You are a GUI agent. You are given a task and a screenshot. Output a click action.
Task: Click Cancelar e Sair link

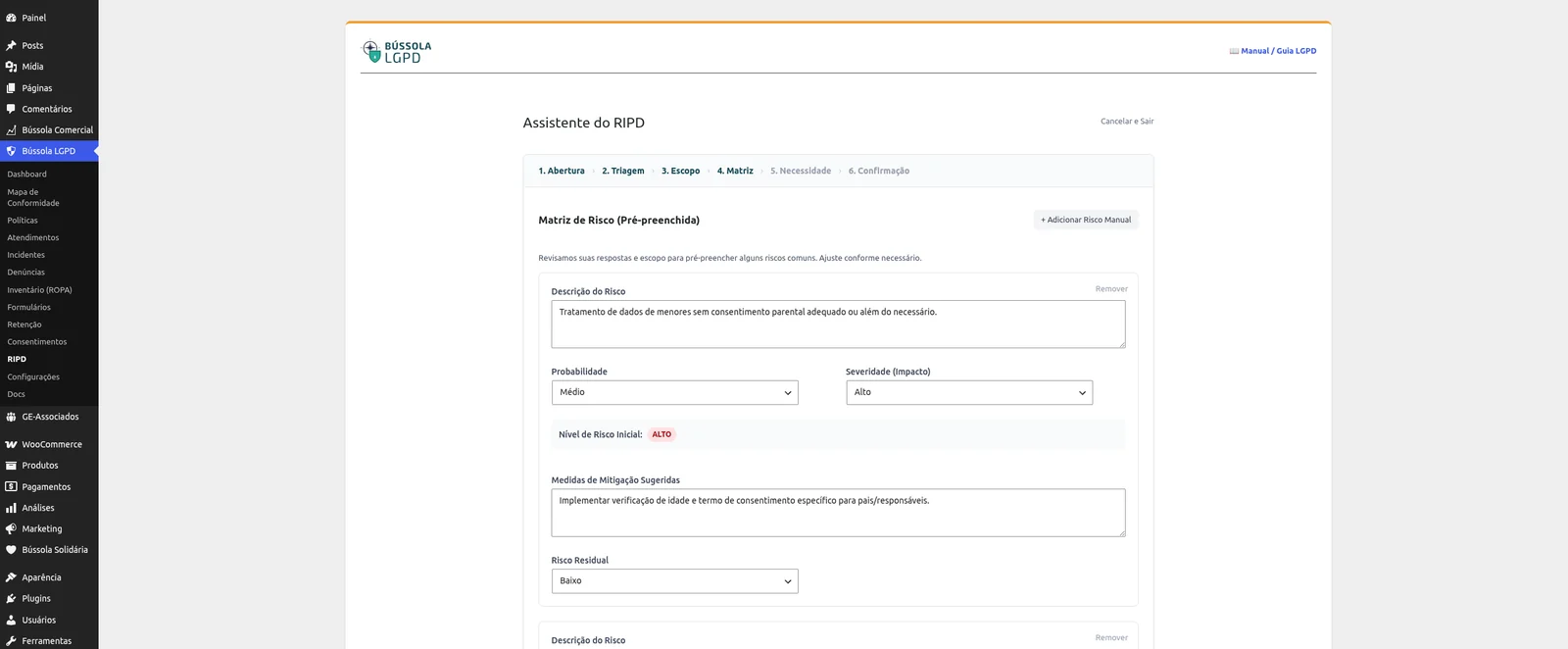coord(1127,122)
